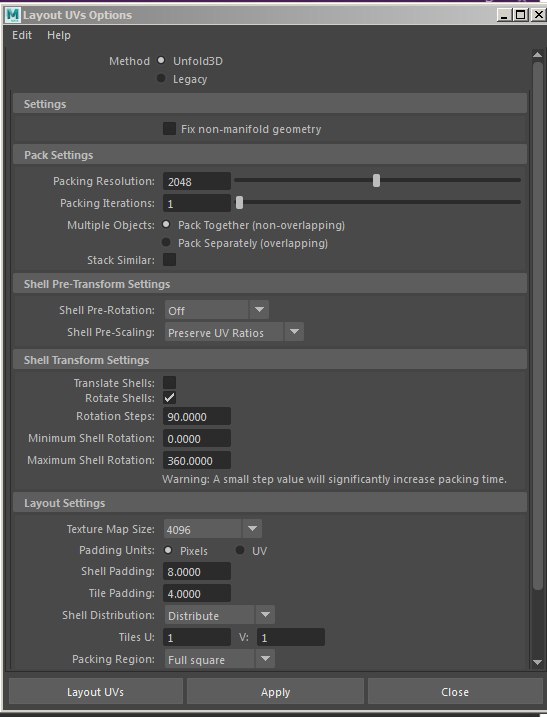Click the Apply button
Viewport: 547px width, 717px height.
[x=275, y=691]
